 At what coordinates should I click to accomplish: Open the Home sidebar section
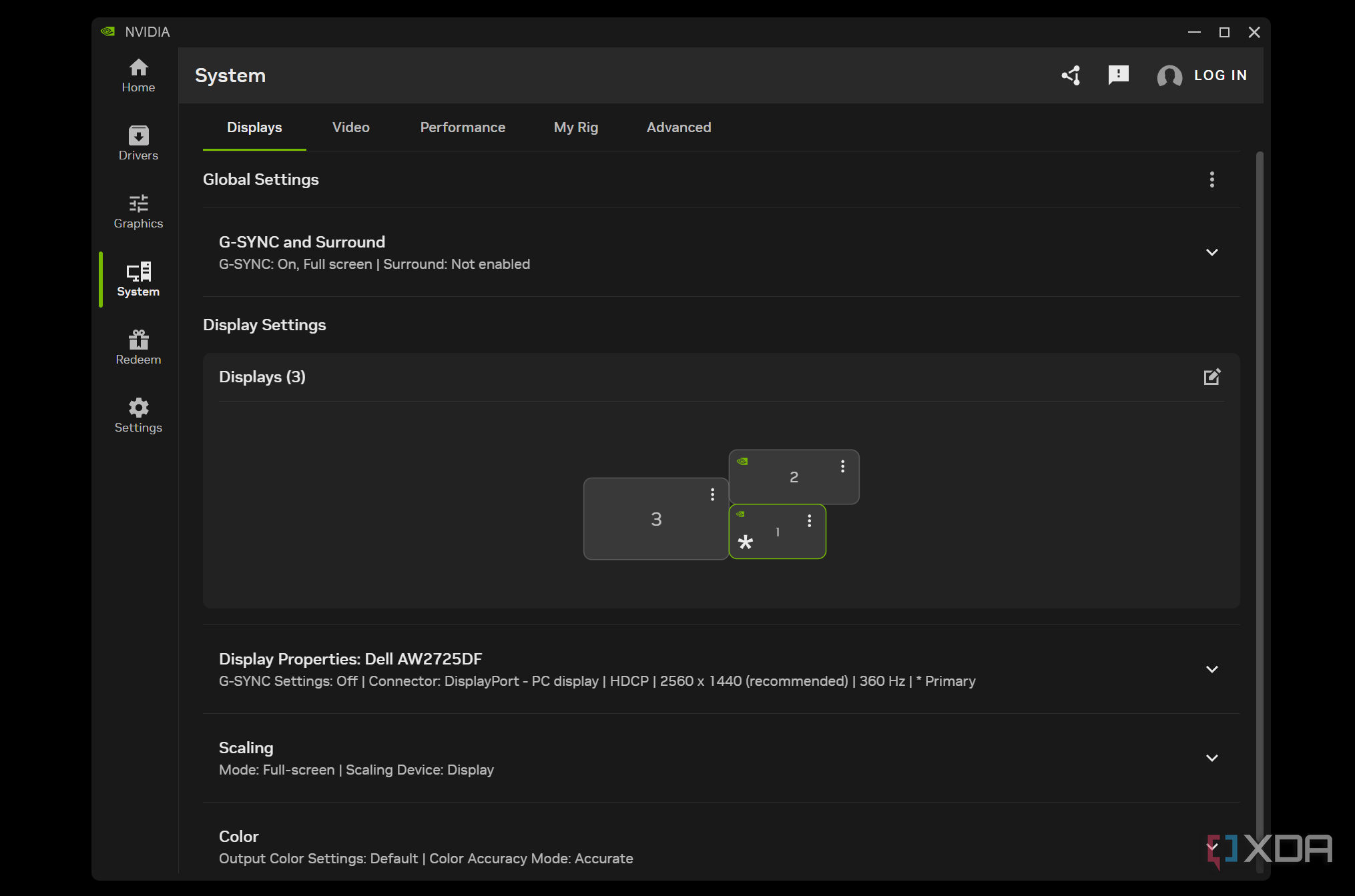(x=138, y=76)
